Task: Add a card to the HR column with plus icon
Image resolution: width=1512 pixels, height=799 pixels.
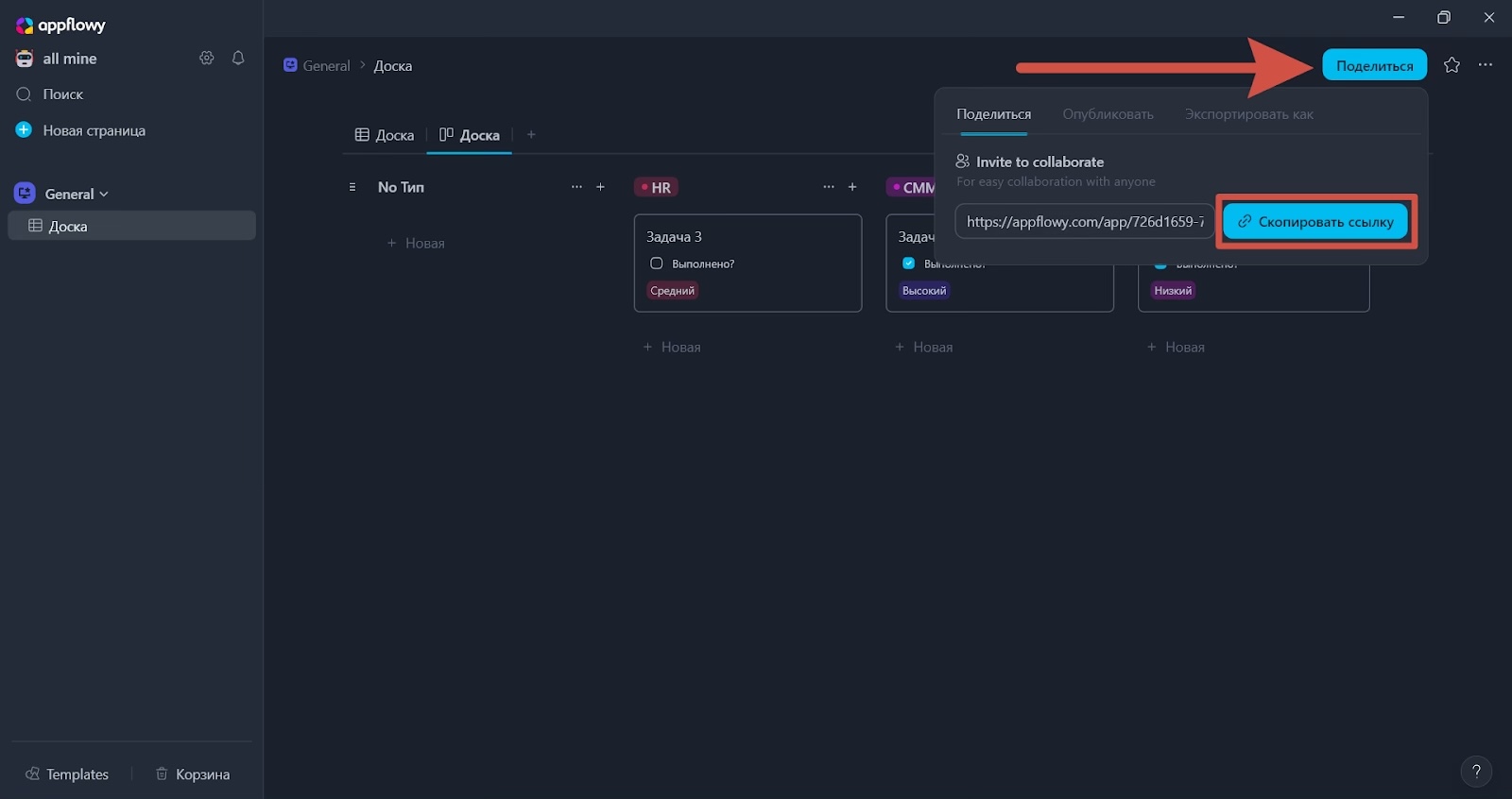Action: [852, 187]
